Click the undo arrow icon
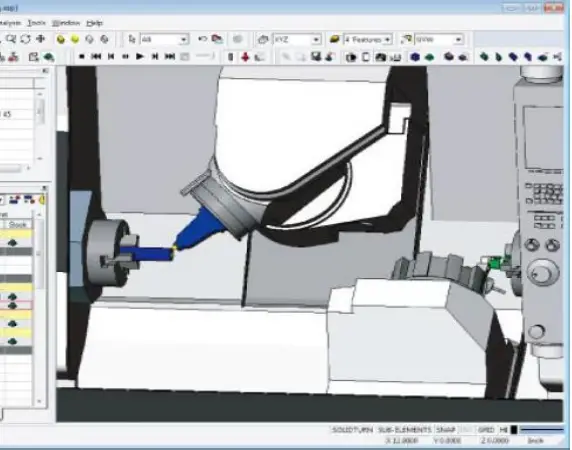572x450 pixels. [x=202, y=39]
